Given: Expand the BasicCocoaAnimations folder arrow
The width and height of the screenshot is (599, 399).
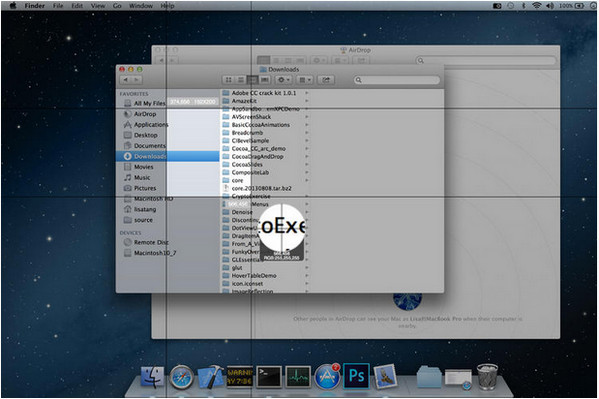Looking at the screenshot, I should click(x=306, y=125).
